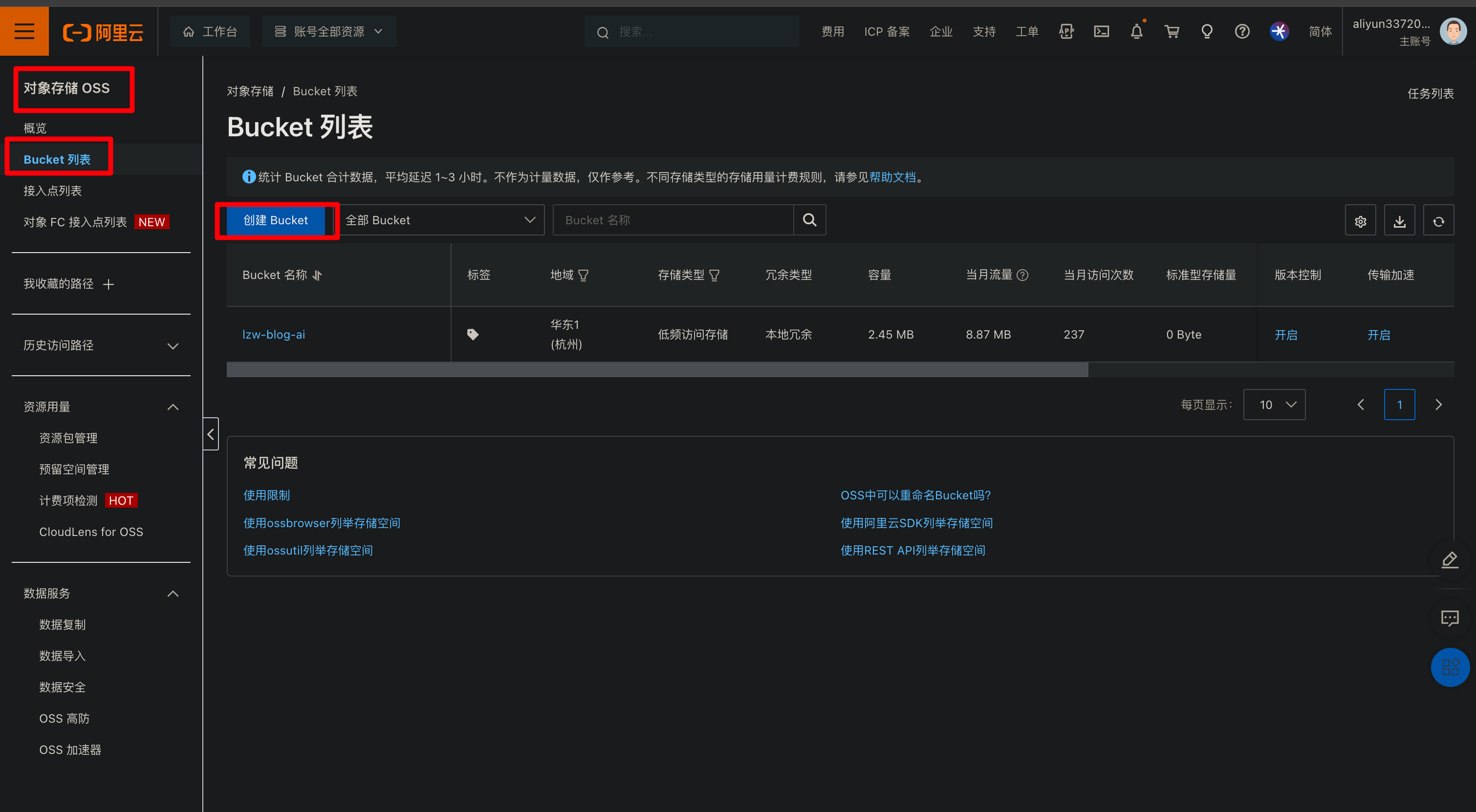Open reserved space management
The image size is (1476, 812).
coord(74,470)
